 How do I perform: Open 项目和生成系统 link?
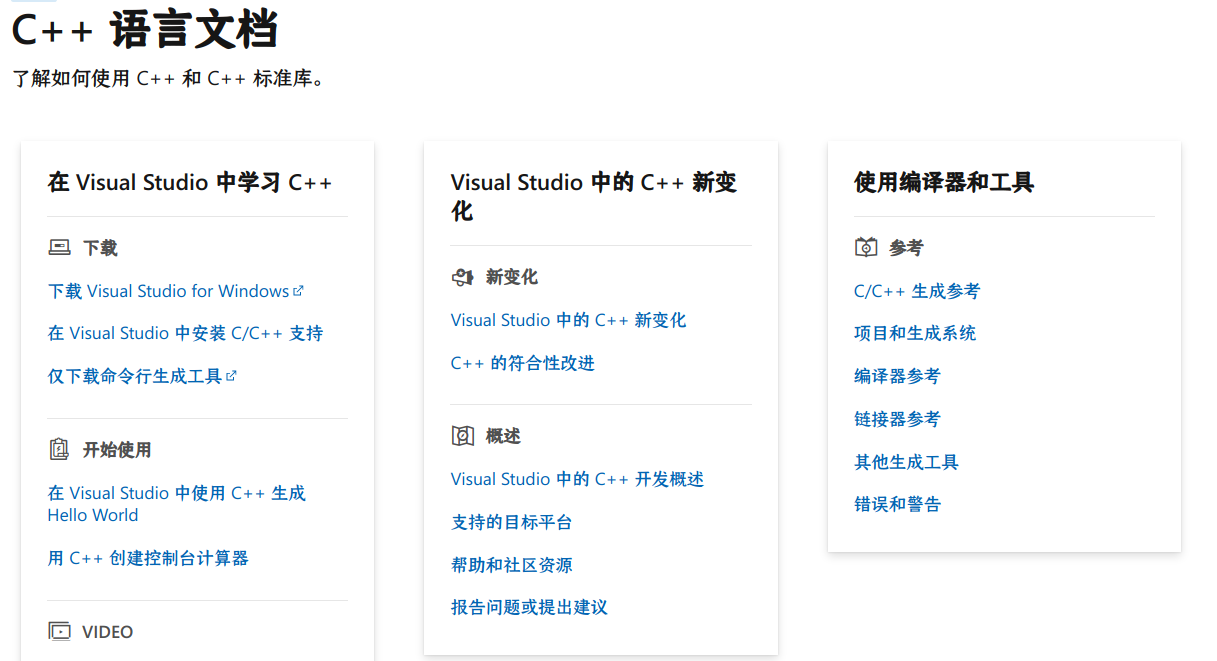[x=915, y=333]
